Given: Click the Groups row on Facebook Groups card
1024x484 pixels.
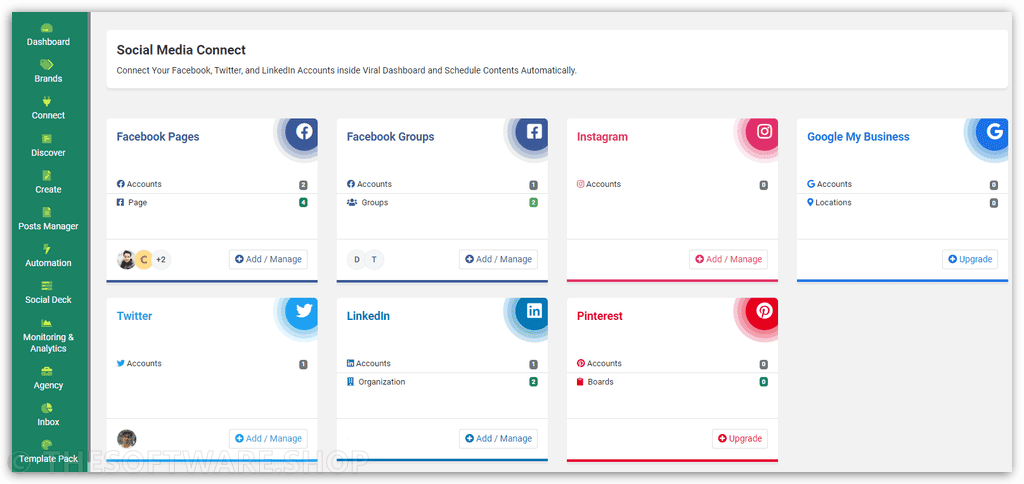Looking at the screenshot, I should pyautogui.click(x=442, y=202).
